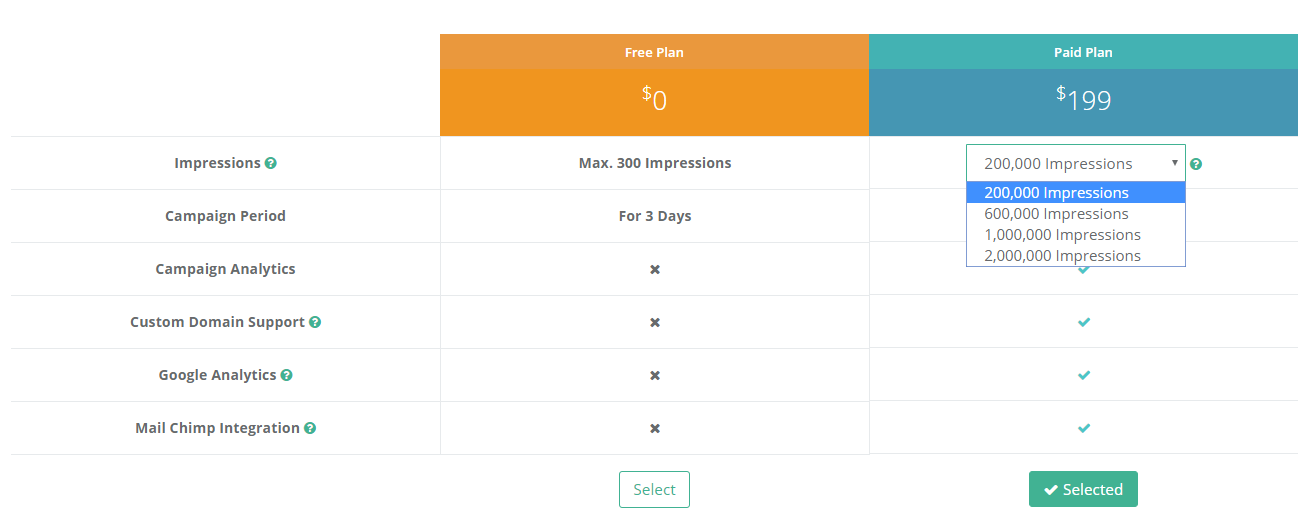The width and height of the screenshot is (1313, 525).
Task: Click the help icon next to Google Analytics
Action: pos(287,375)
